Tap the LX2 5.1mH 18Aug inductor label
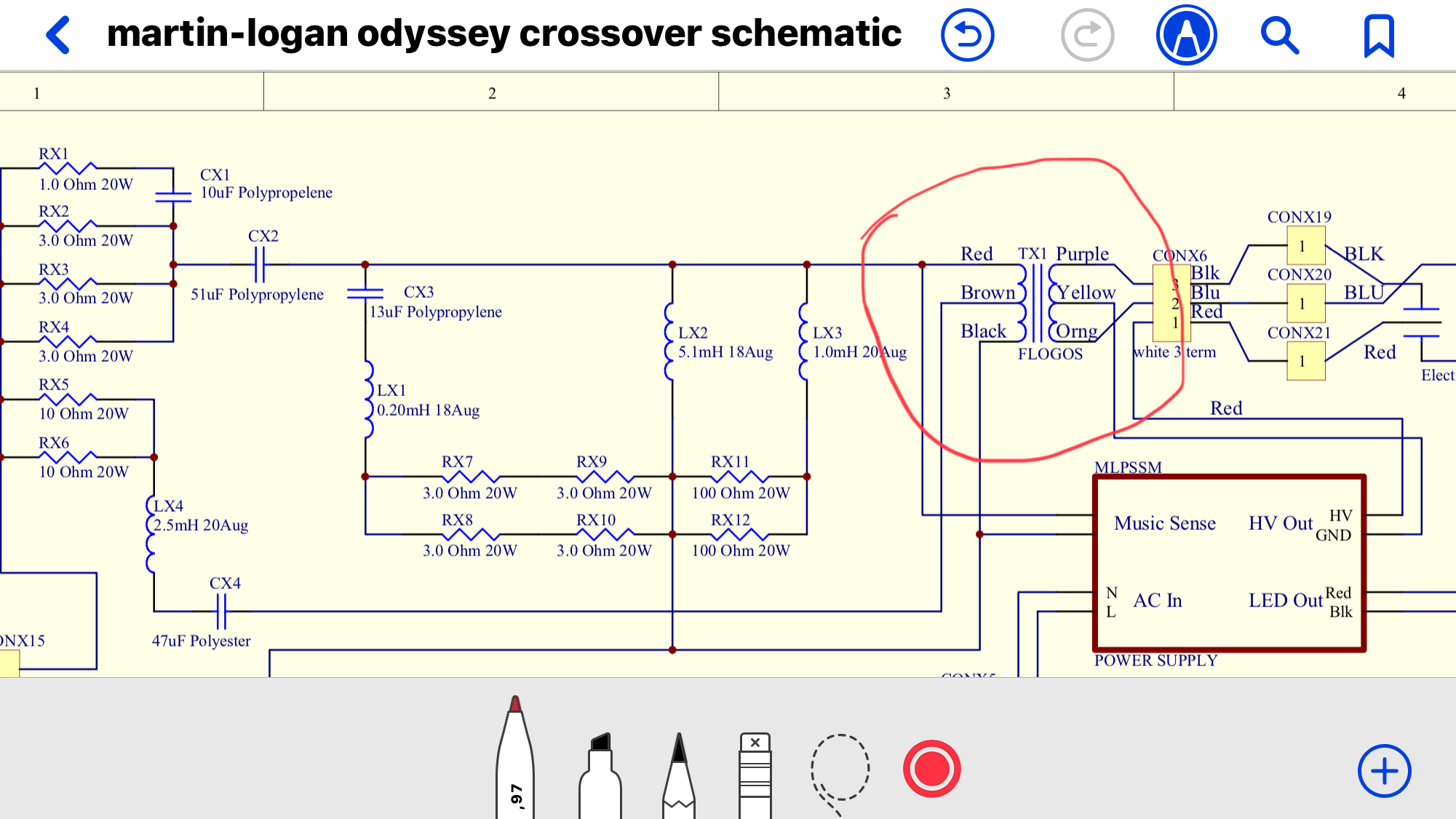 (725, 342)
